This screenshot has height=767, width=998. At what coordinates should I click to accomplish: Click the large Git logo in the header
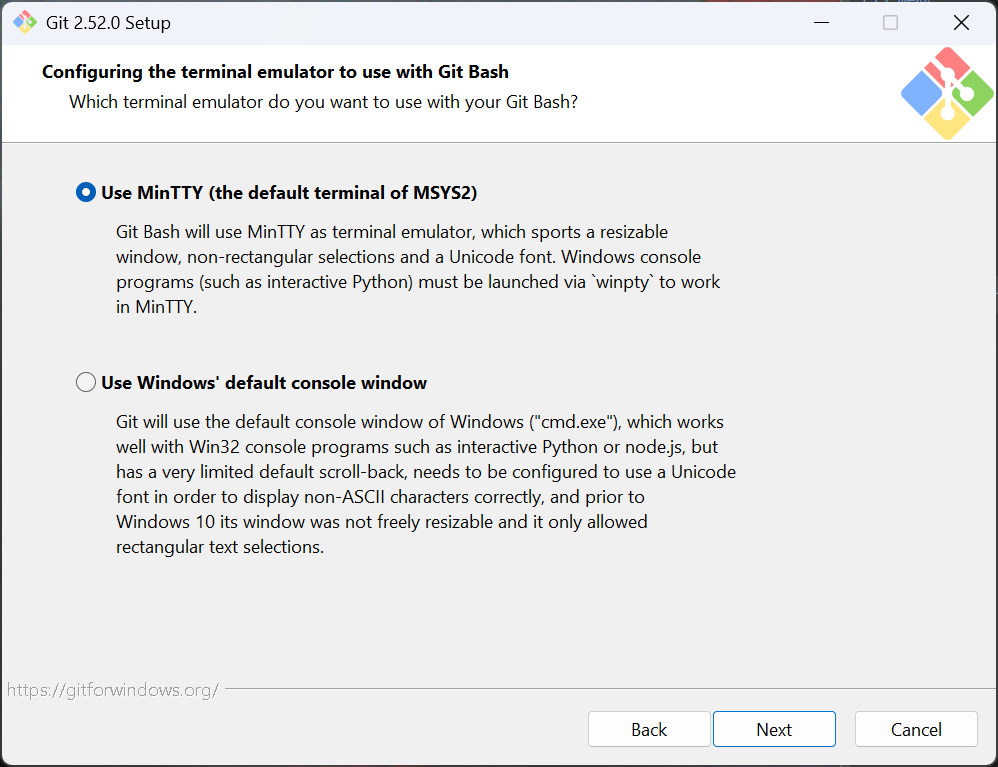947,93
